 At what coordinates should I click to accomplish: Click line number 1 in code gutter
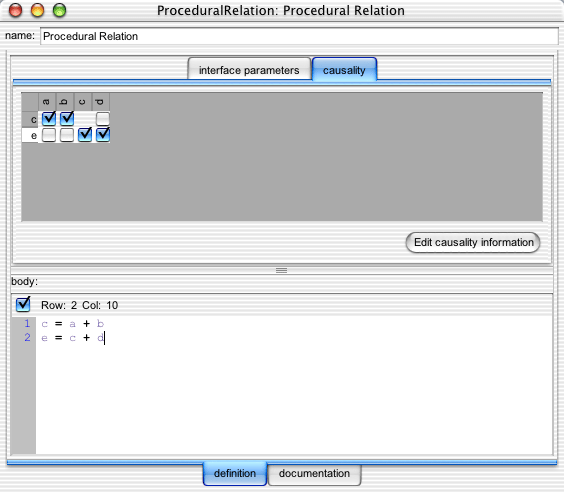pos(27,323)
